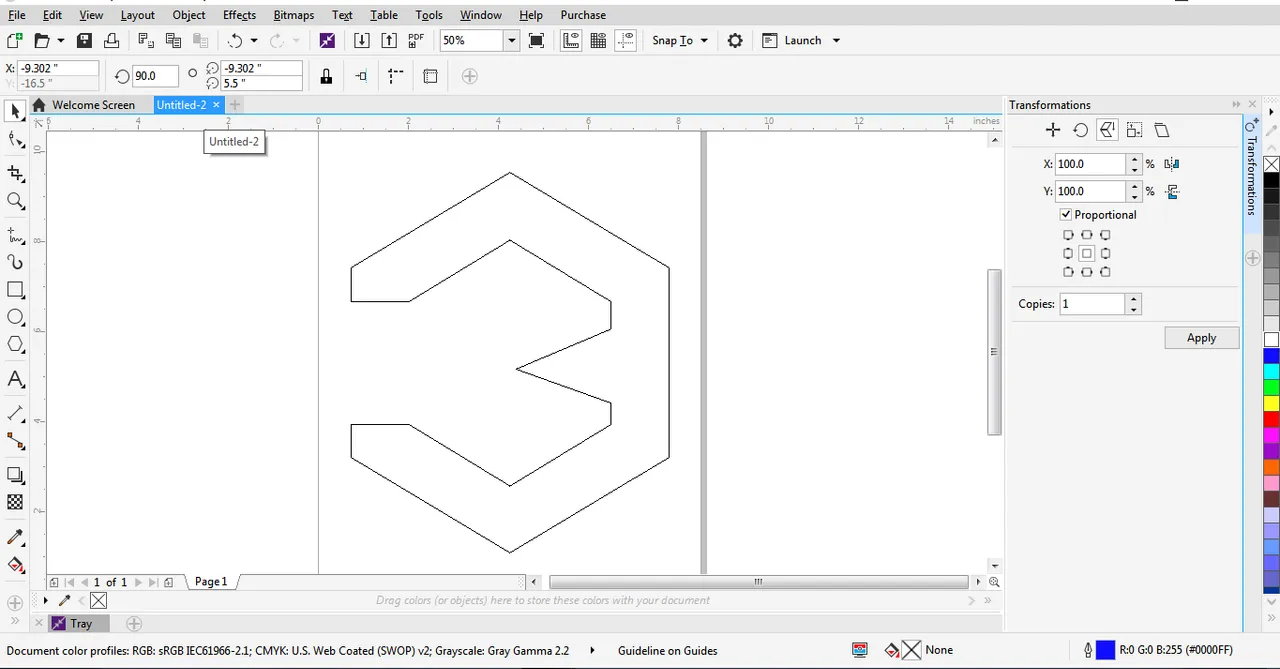This screenshot has width=1280, height=669.
Task: Select the Polygon tool
Action: pyautogui.click(x=15, y=345)
